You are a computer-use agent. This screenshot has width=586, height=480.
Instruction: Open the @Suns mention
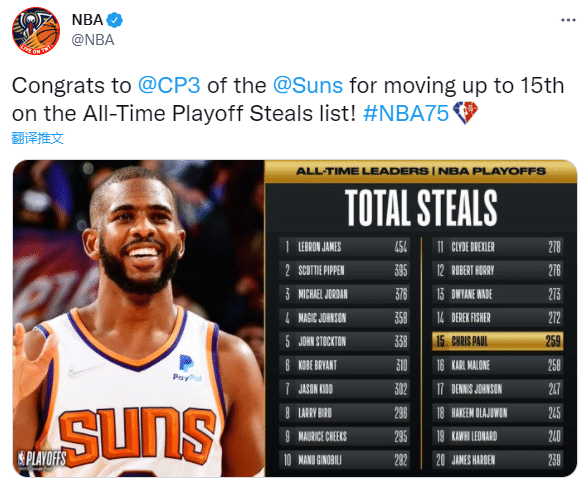tap(308, 85)
